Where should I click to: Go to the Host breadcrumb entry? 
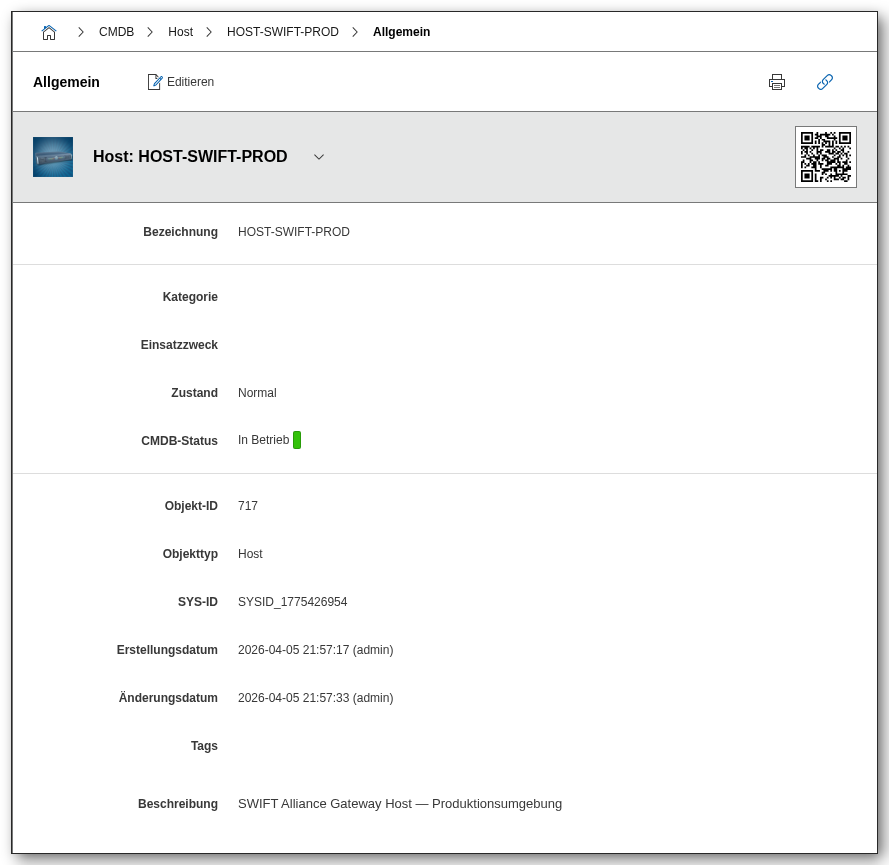tap(180, 32)
